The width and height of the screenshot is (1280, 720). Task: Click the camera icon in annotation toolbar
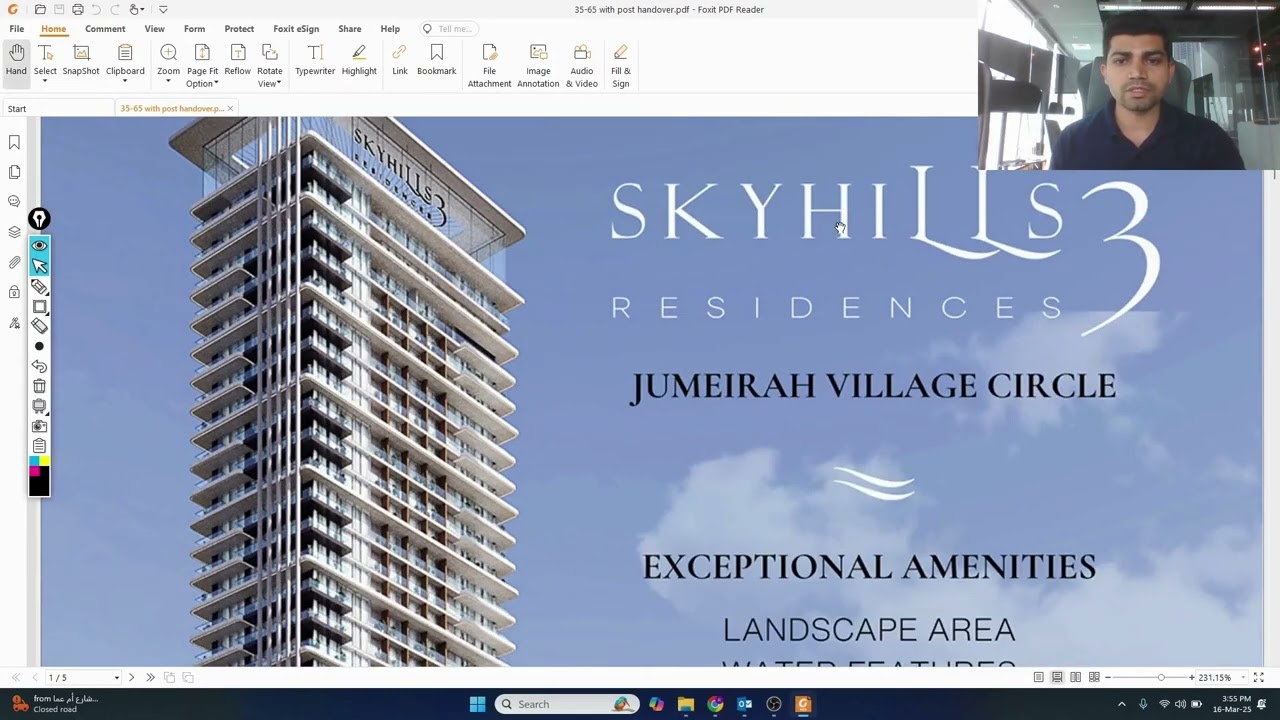pyautogui.click(x=39, y=426)
